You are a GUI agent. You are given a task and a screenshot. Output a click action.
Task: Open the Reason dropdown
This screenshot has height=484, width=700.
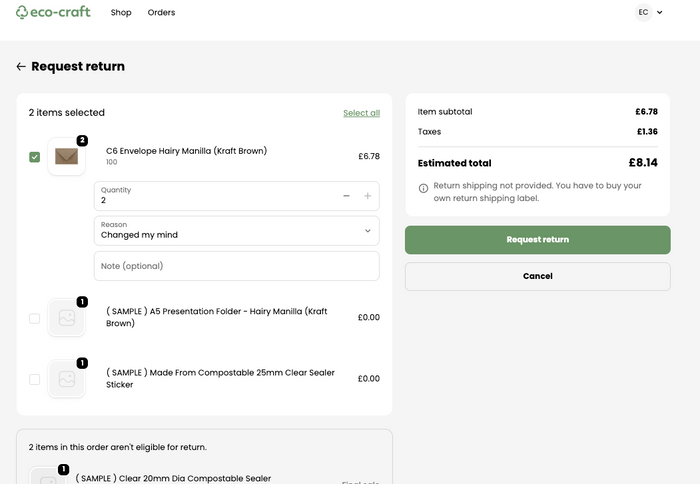click(x=237, y=231)
